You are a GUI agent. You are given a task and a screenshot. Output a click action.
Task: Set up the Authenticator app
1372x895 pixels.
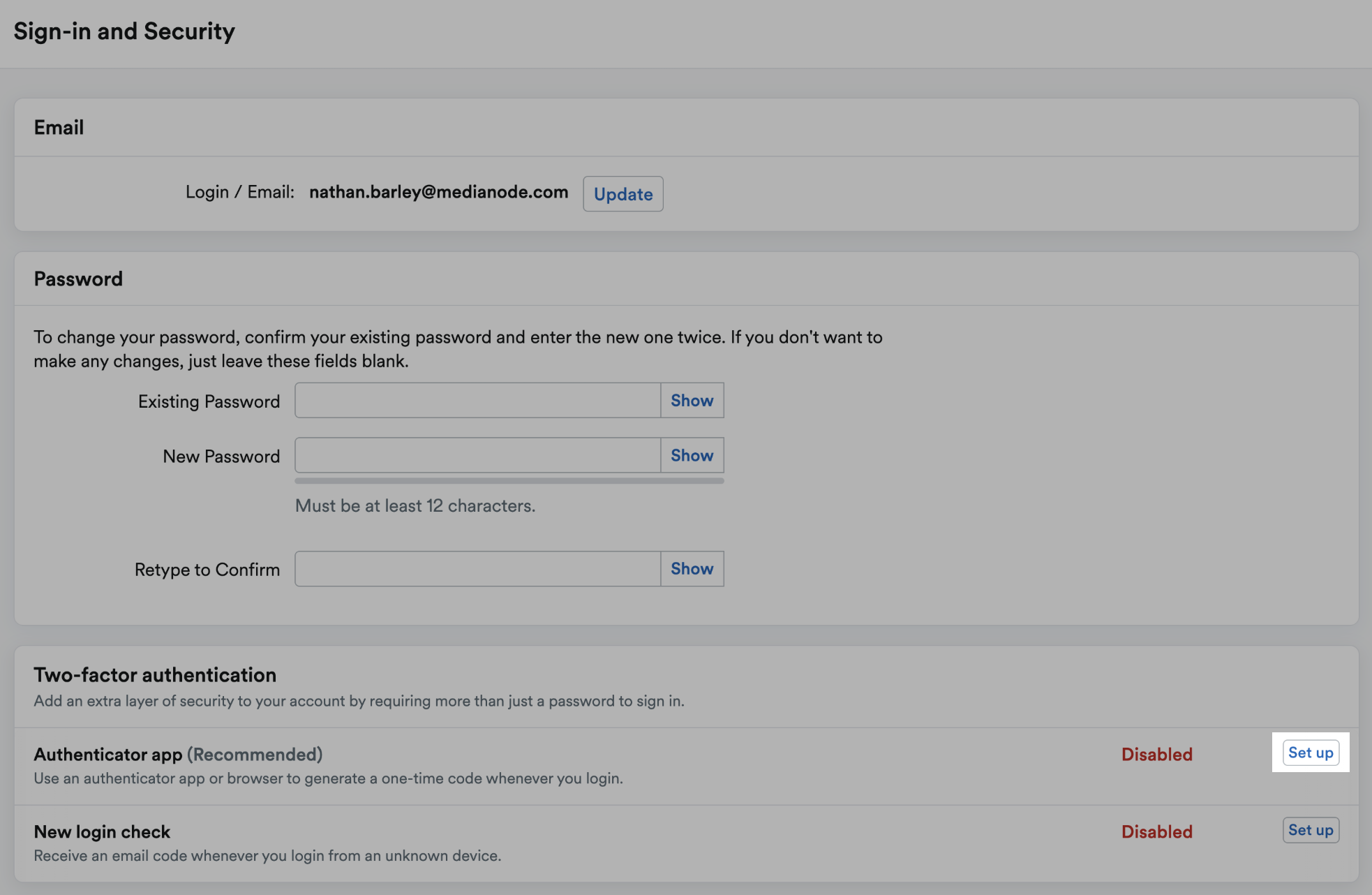click(1311, 753)
